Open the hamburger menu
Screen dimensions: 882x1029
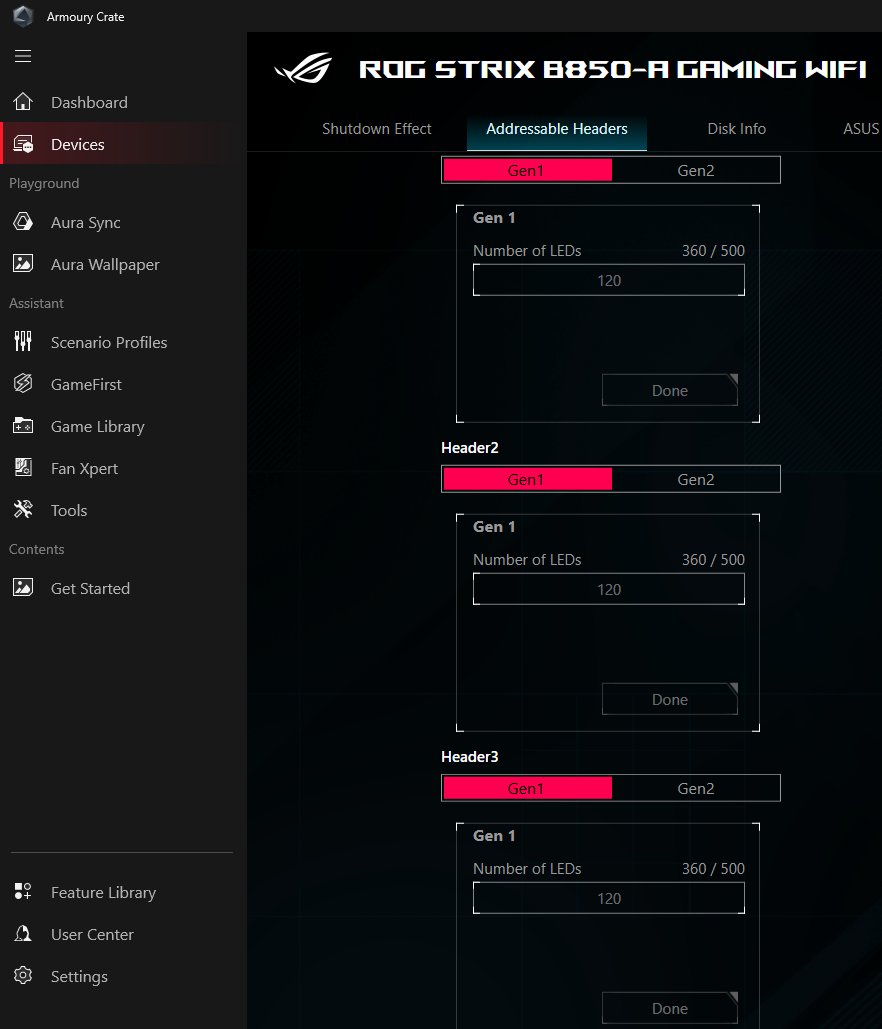point(23,56)
